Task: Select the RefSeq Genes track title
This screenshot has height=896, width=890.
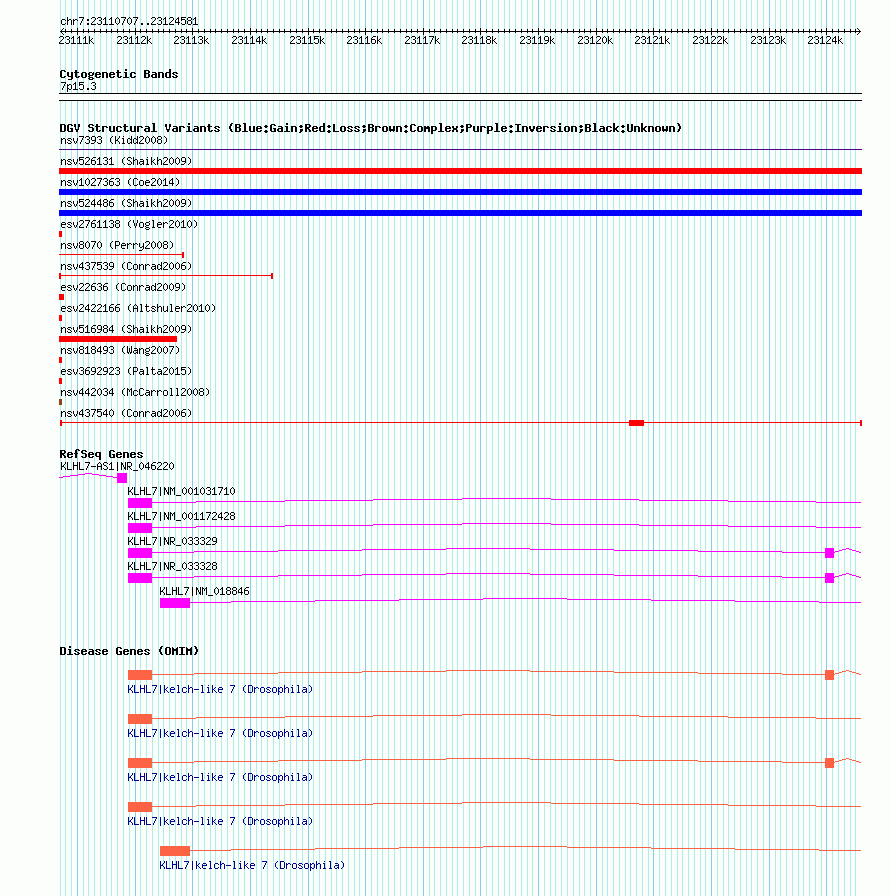Action: [102, 454]
